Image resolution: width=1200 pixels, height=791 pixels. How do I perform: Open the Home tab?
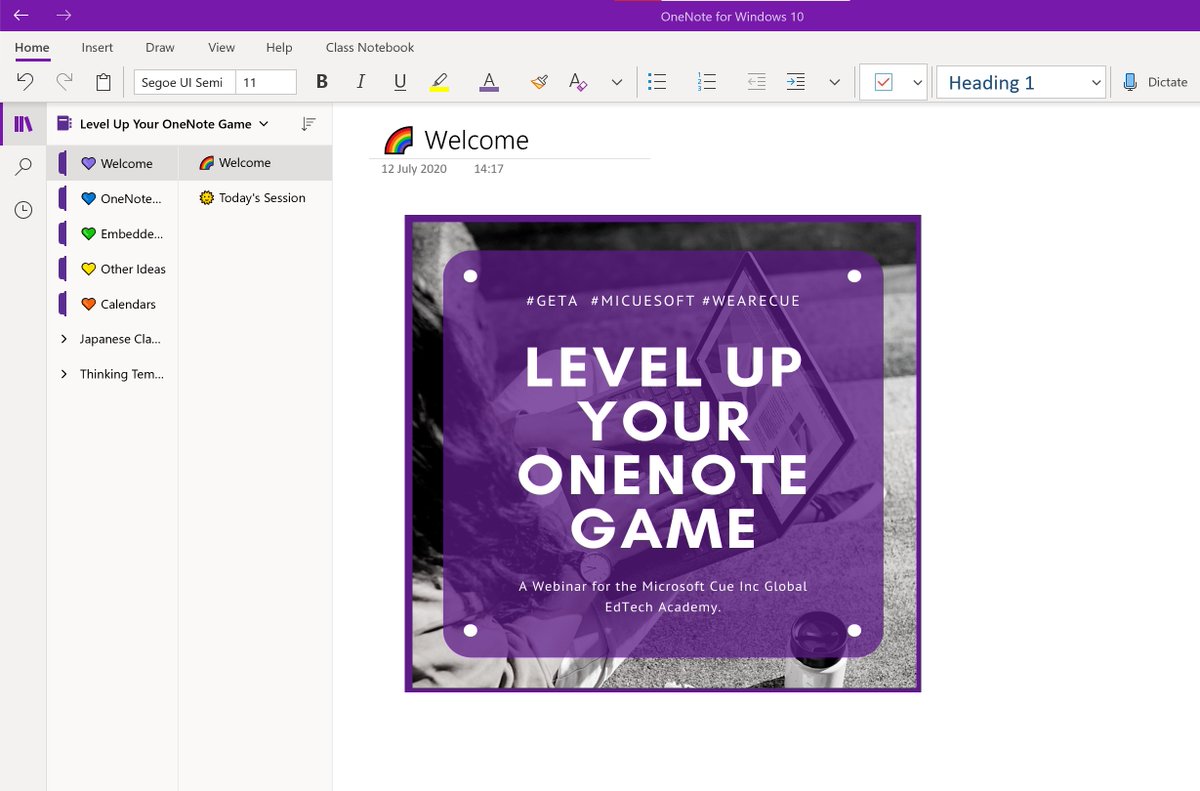32,47
